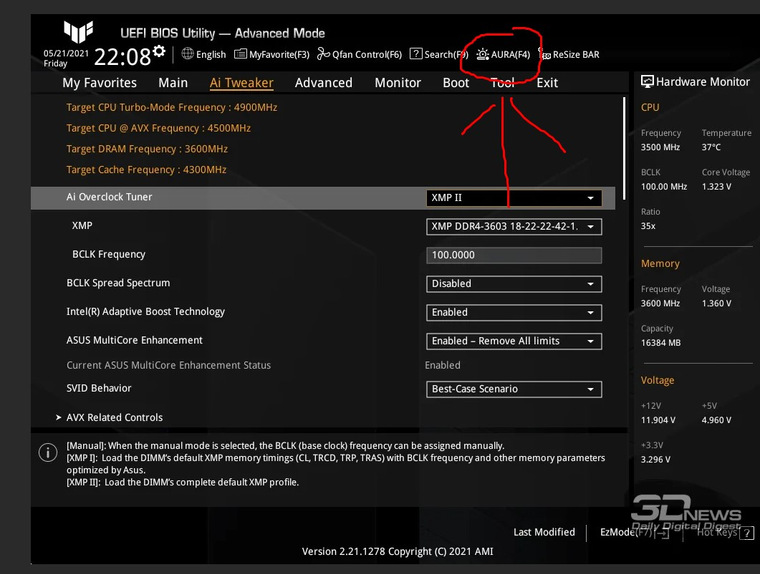The height and width of the screenshot is (574, 760).
Task: Click the +5V reading 4.960 V
Action: coord(716,420)
